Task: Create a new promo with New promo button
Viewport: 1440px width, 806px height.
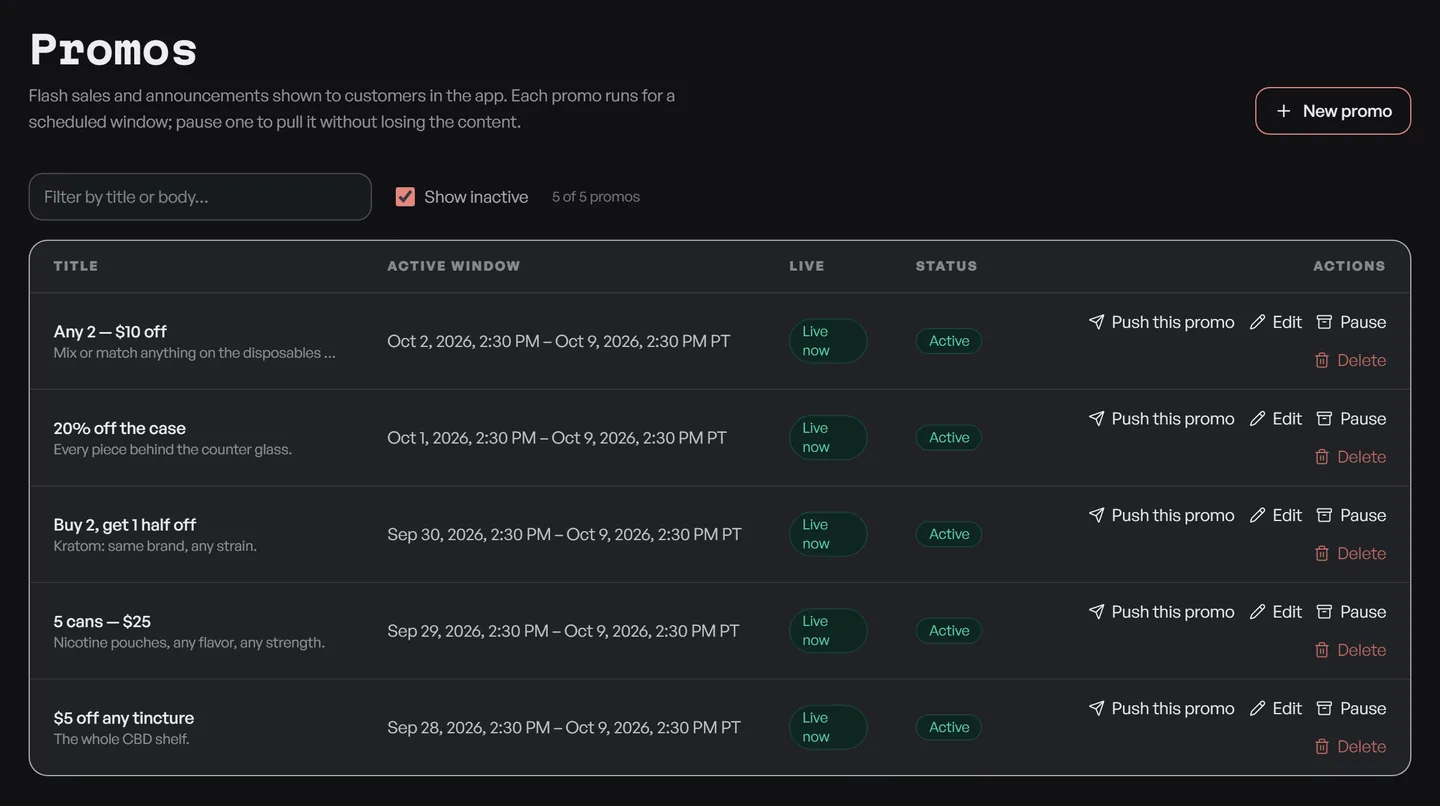Action: 1333,111
